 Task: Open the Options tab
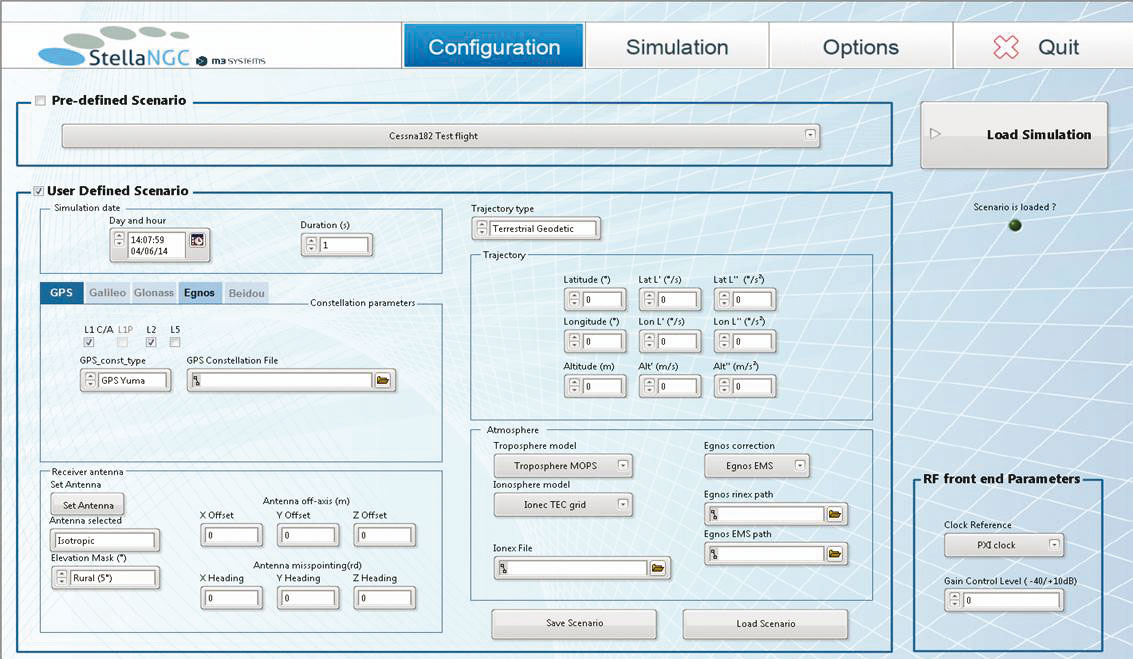click(861, 46)
